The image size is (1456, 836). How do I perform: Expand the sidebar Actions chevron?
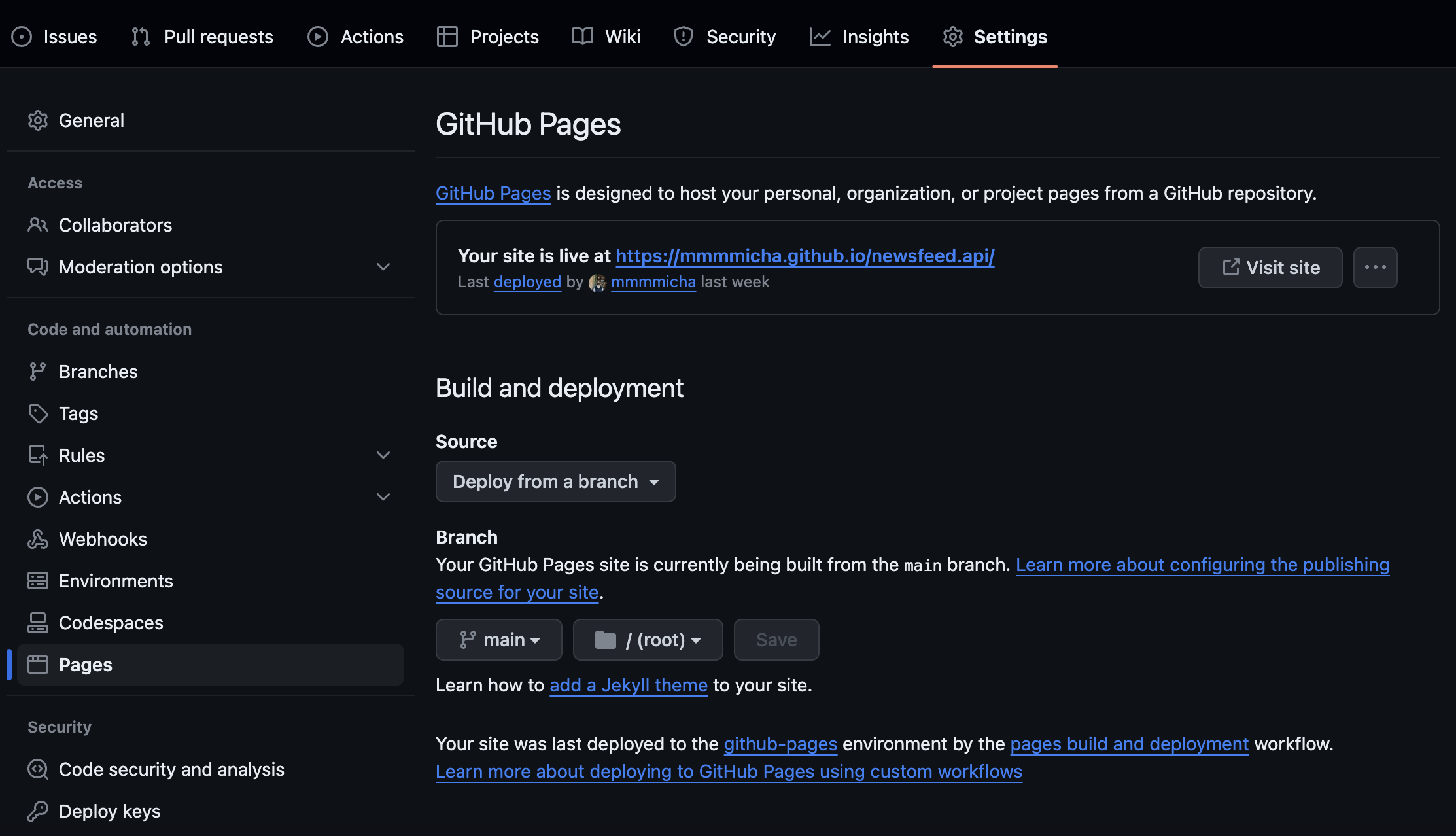(383, 497)
